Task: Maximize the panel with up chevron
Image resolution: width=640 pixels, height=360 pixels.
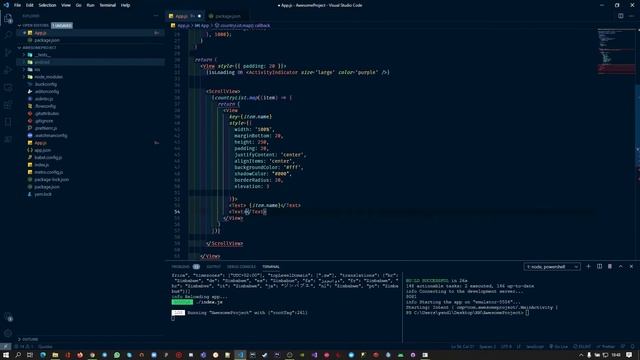Action: tap(620, 267)
